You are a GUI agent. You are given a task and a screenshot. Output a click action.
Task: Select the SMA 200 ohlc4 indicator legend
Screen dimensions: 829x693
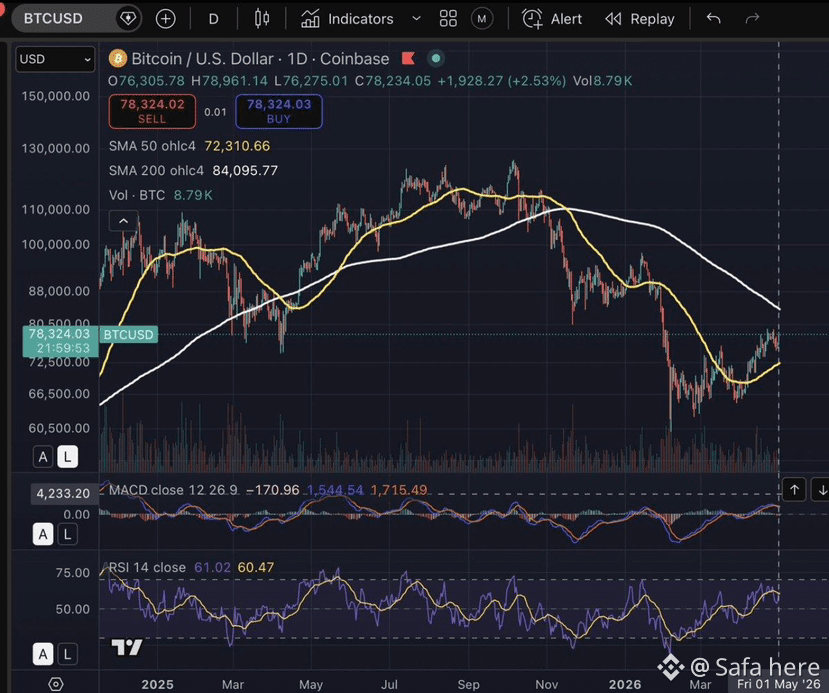(x=156, y=171)
